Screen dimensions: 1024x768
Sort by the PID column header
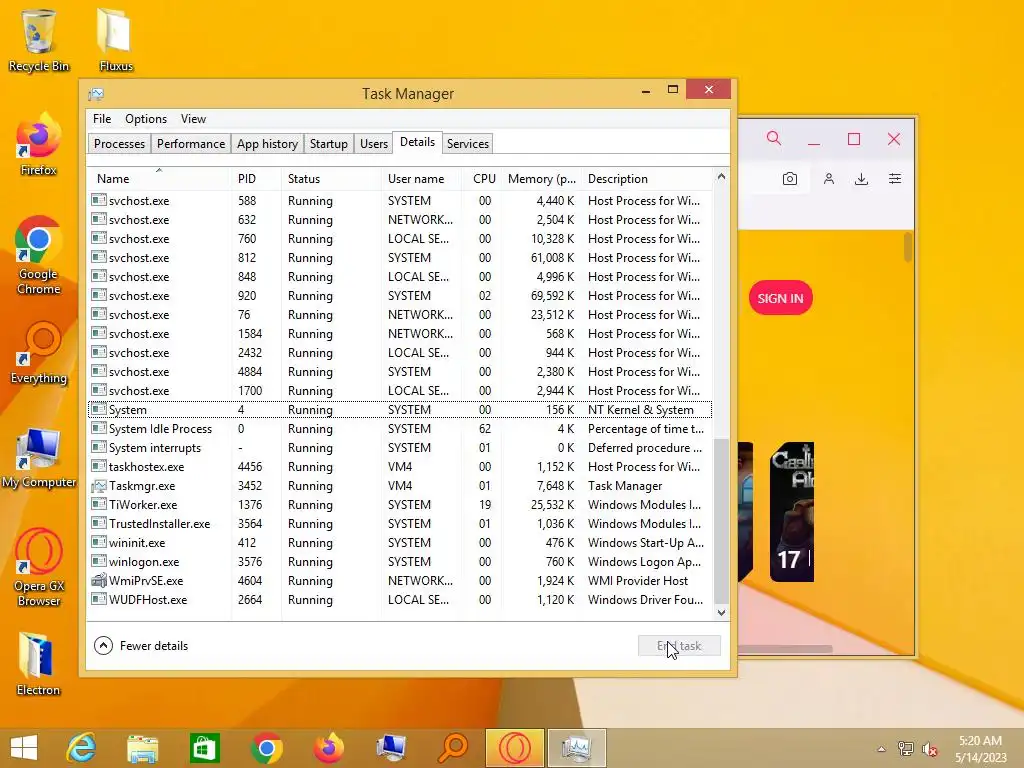(256, 179)
